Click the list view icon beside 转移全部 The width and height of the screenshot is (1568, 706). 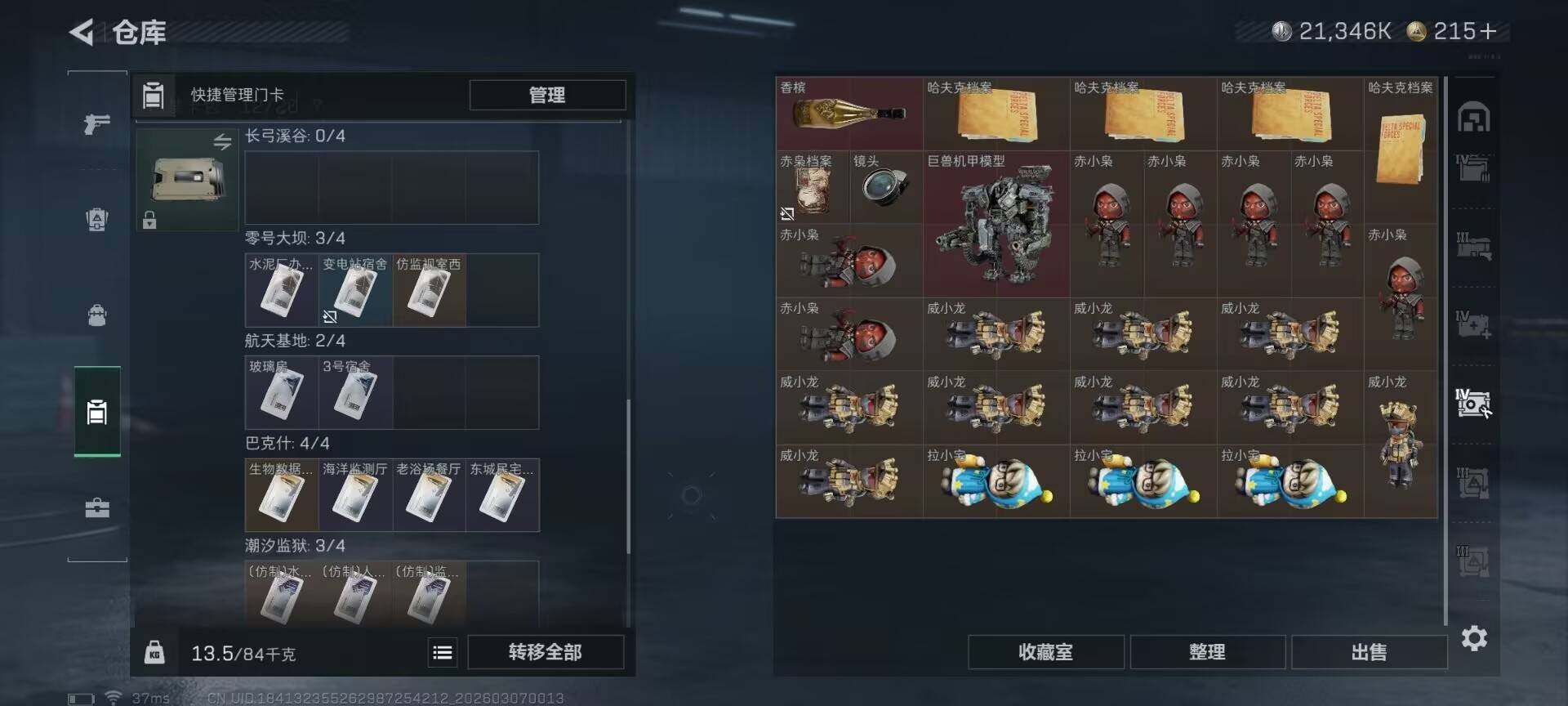click(443, 652)
